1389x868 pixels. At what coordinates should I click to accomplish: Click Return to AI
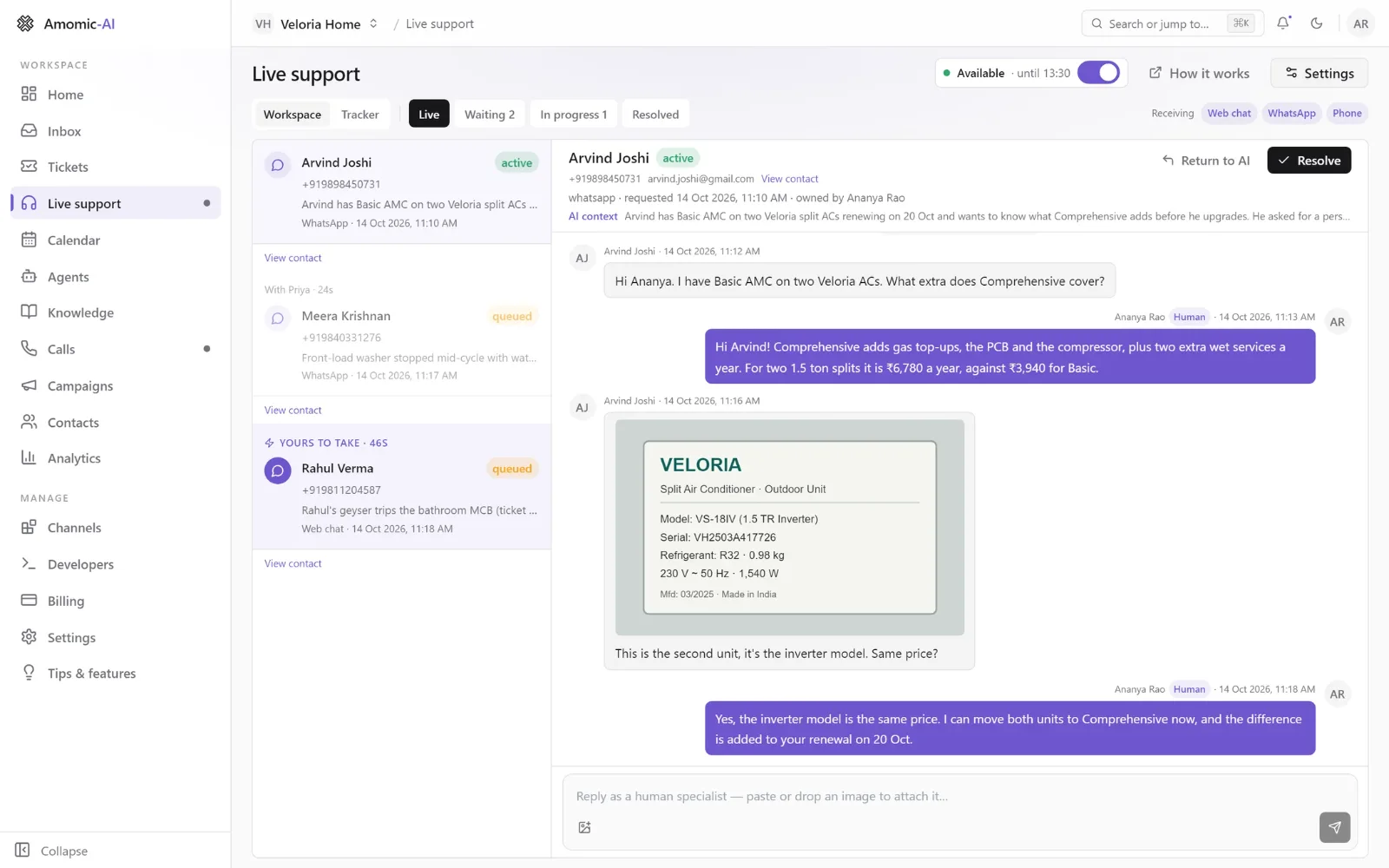pos(1206,161)
